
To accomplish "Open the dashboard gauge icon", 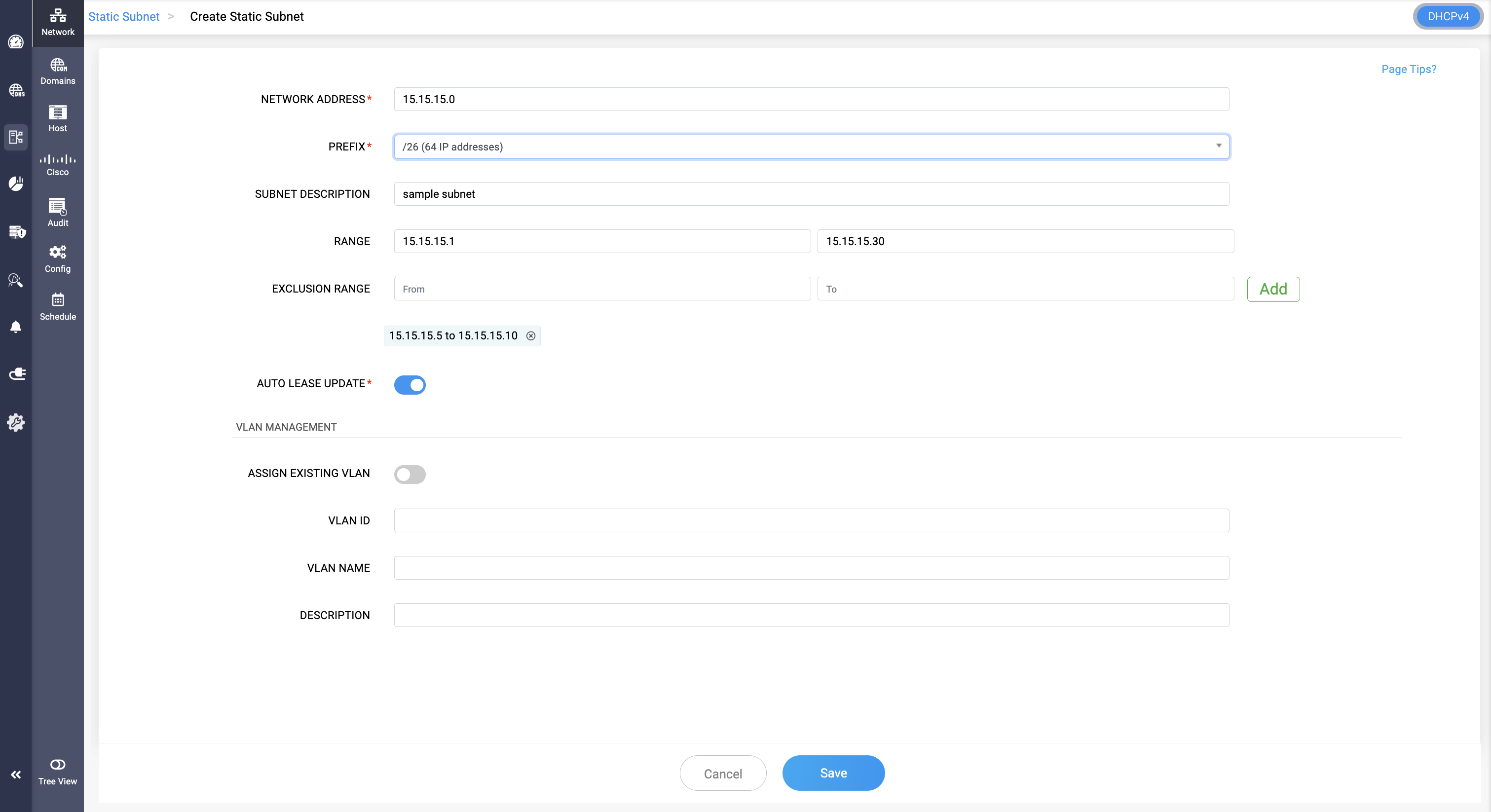I will coord(16,41).
